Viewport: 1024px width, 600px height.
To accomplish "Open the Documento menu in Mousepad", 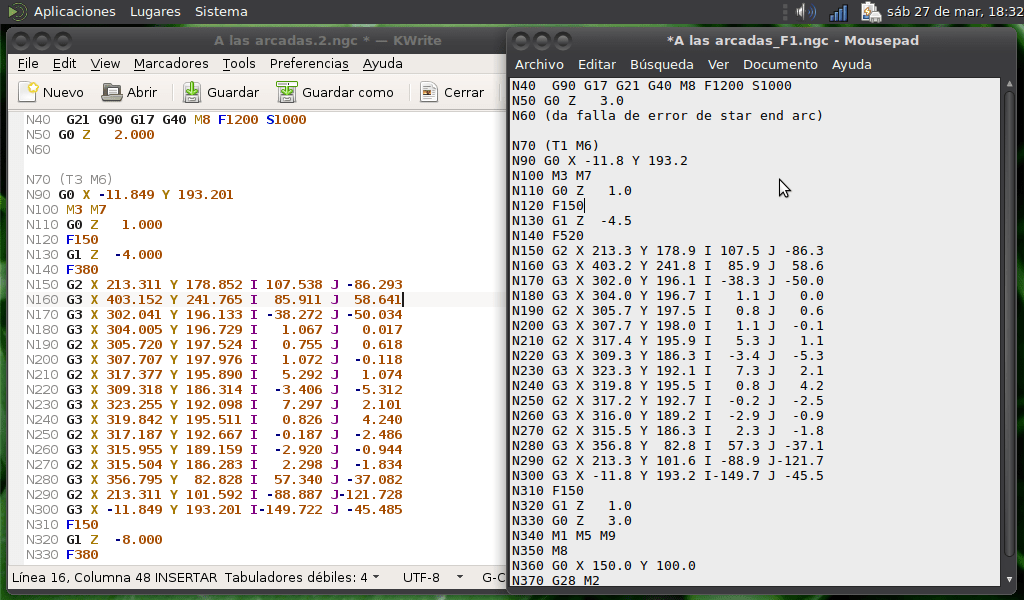I will [780, 64].
